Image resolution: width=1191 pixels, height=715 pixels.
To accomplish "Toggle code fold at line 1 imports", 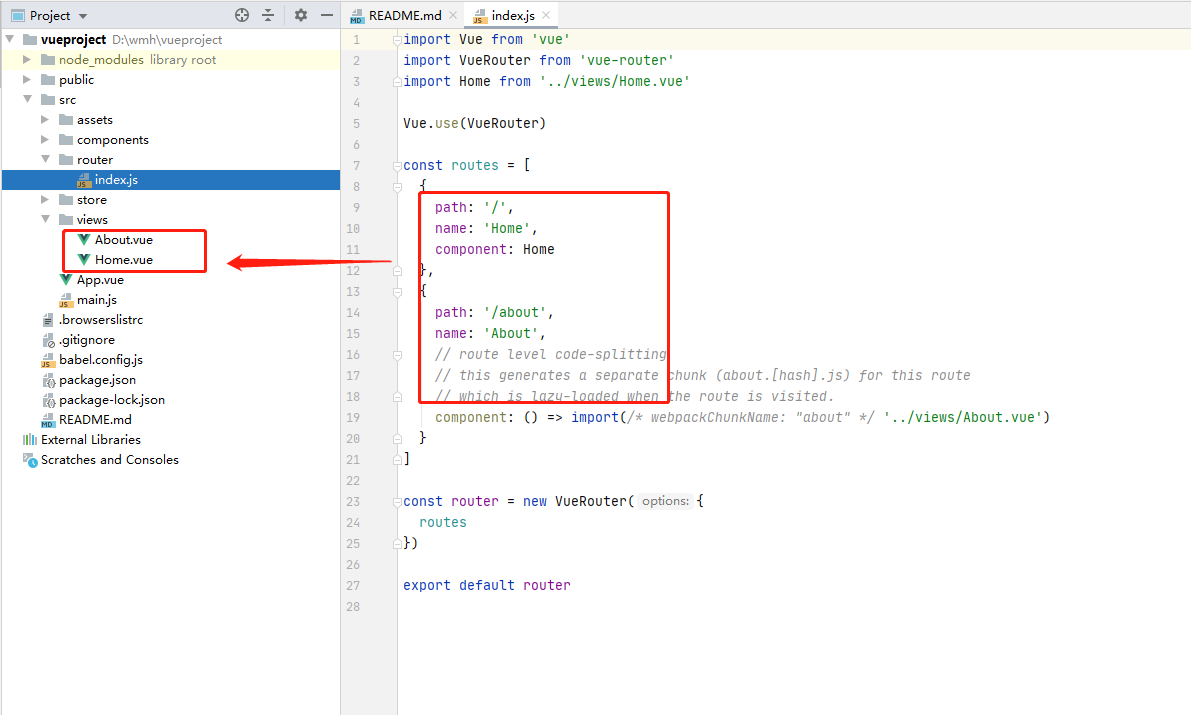I will click(396, 40).
